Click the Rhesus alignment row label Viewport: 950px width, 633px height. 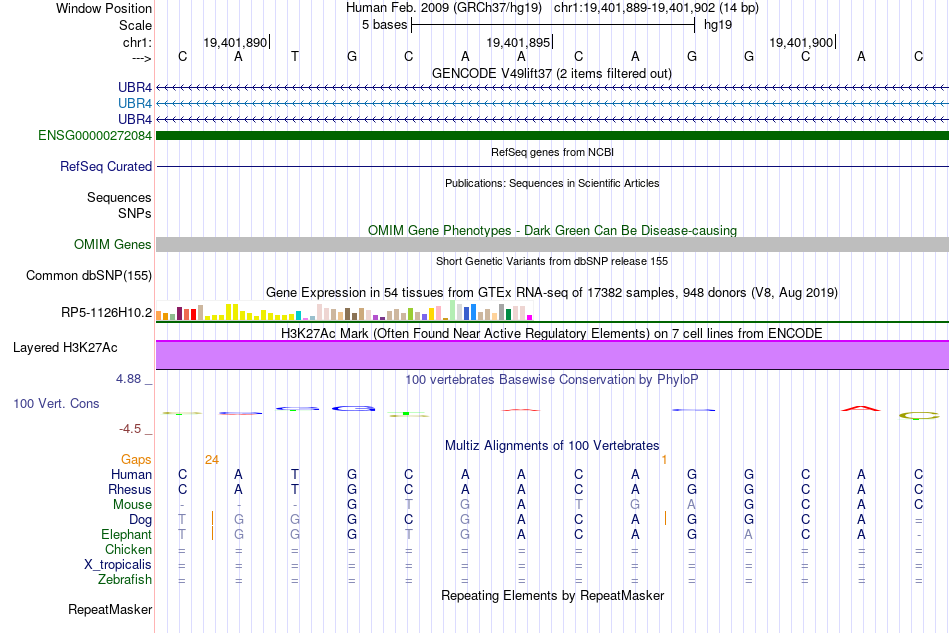click(130, 489)
